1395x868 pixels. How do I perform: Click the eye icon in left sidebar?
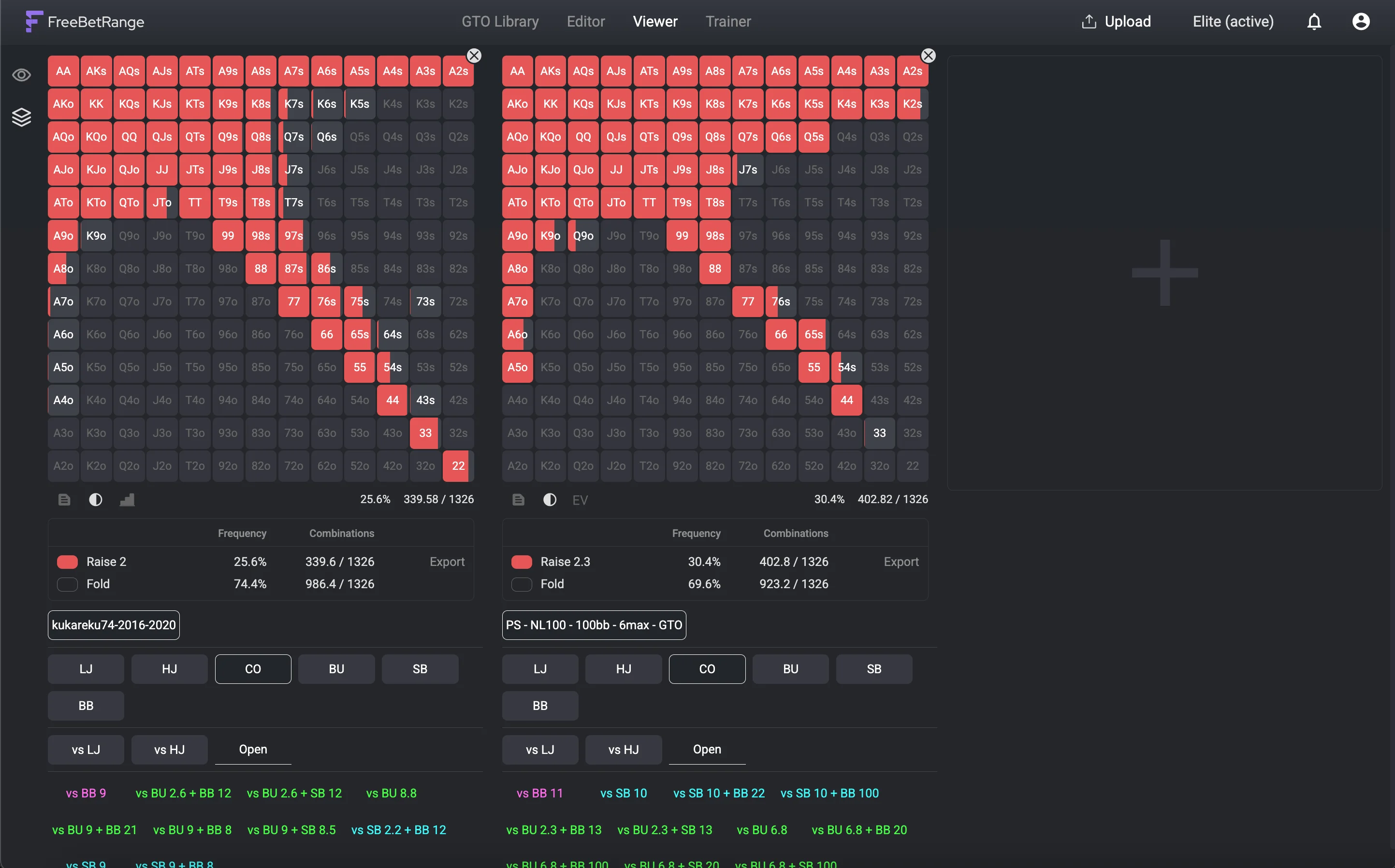(x=21, y=74)
